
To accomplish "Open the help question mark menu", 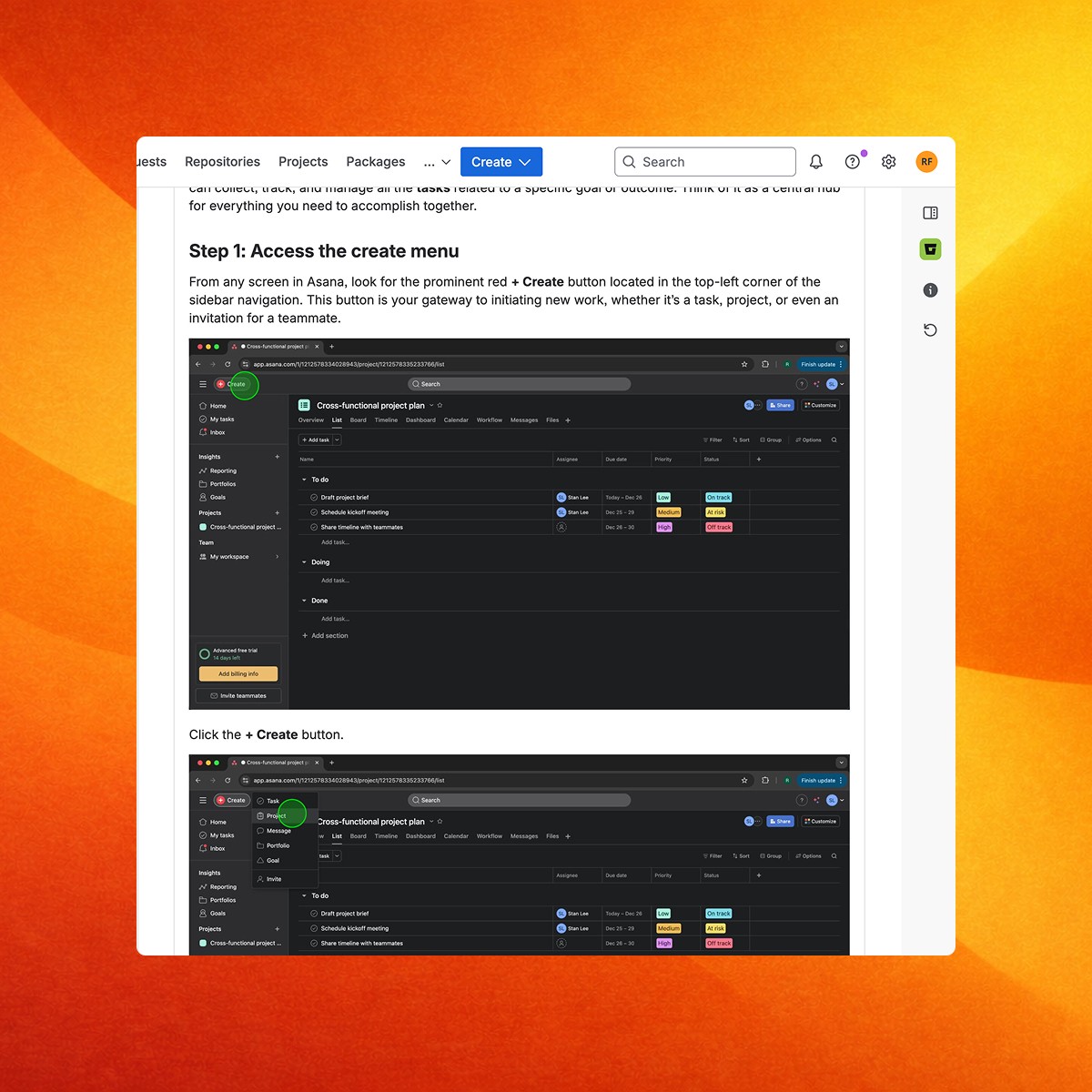I will point(853,162).
